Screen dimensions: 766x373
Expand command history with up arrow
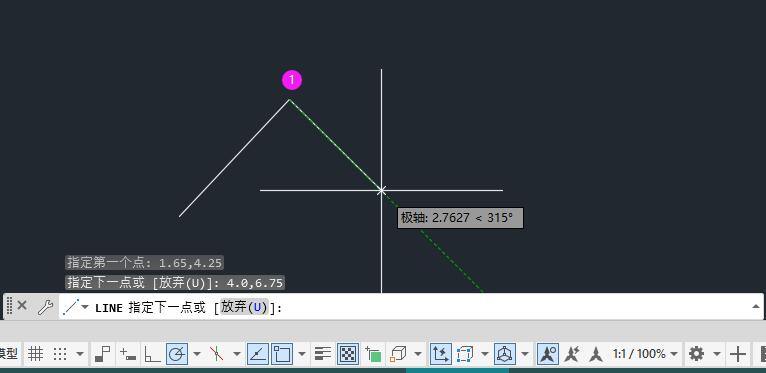pos(755,307)
